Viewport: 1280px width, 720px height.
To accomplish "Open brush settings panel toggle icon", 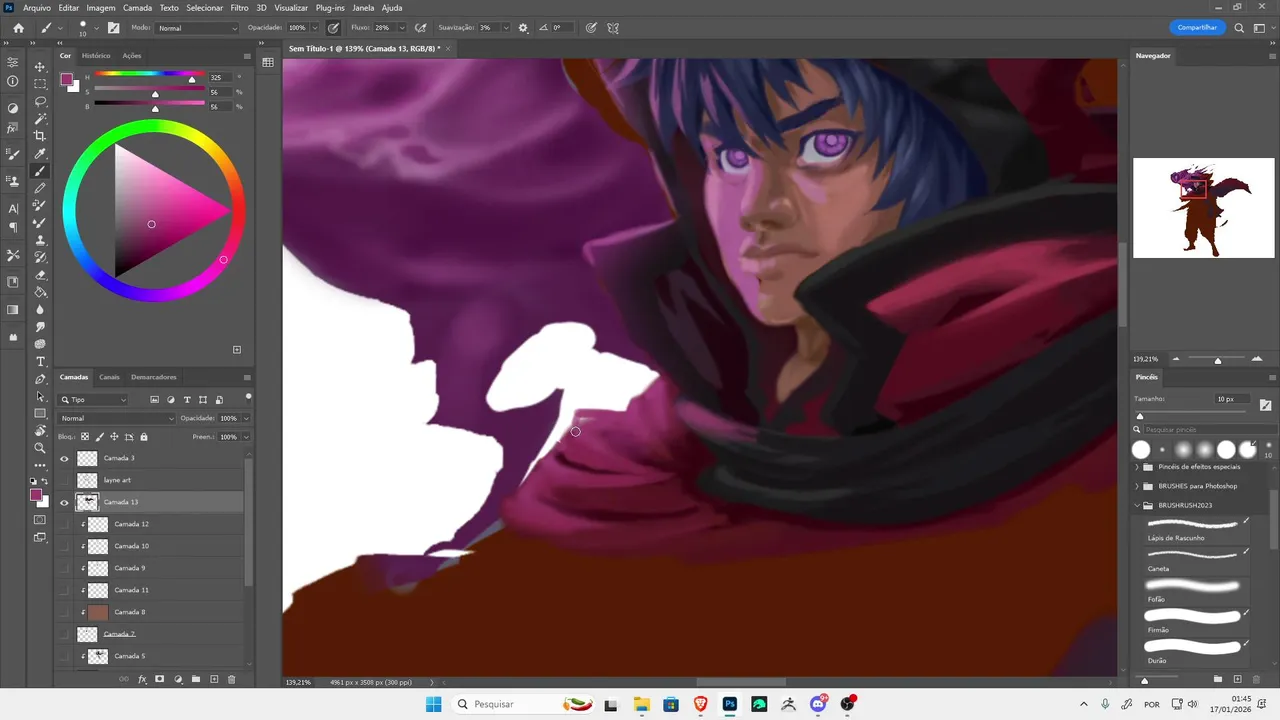I will point(113,28).
